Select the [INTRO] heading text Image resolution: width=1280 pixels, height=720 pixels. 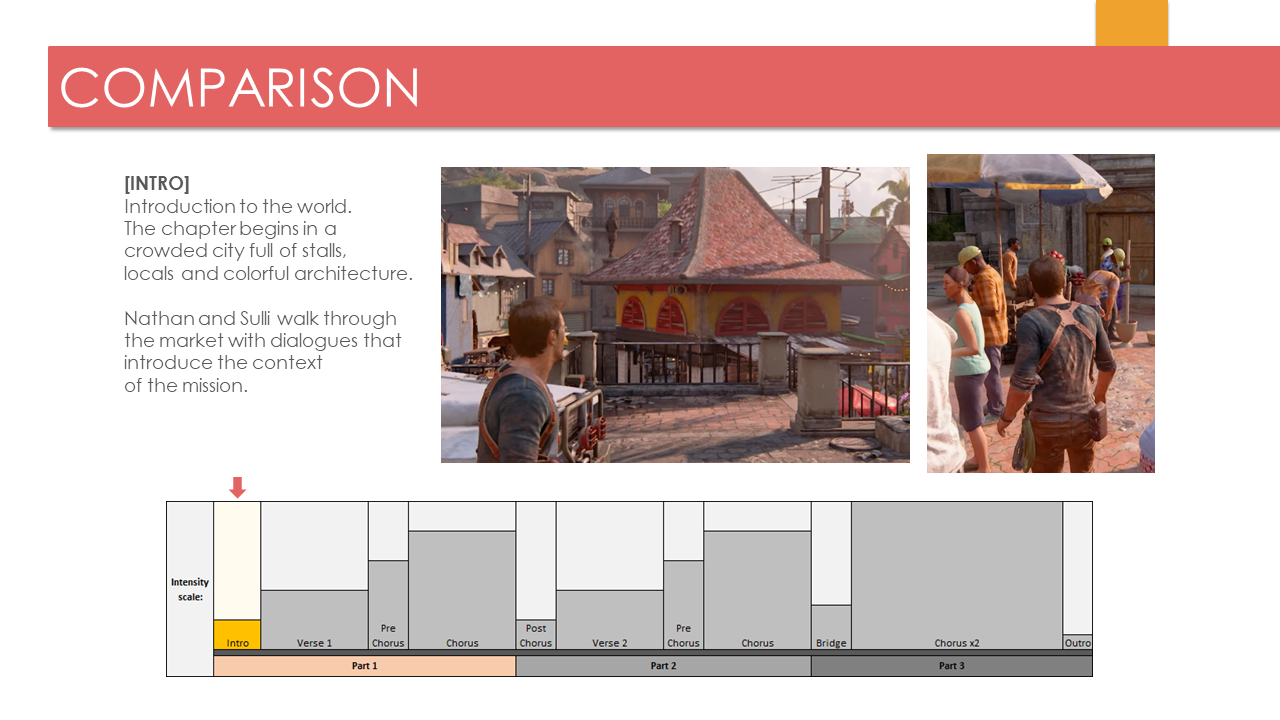point(157,184)
